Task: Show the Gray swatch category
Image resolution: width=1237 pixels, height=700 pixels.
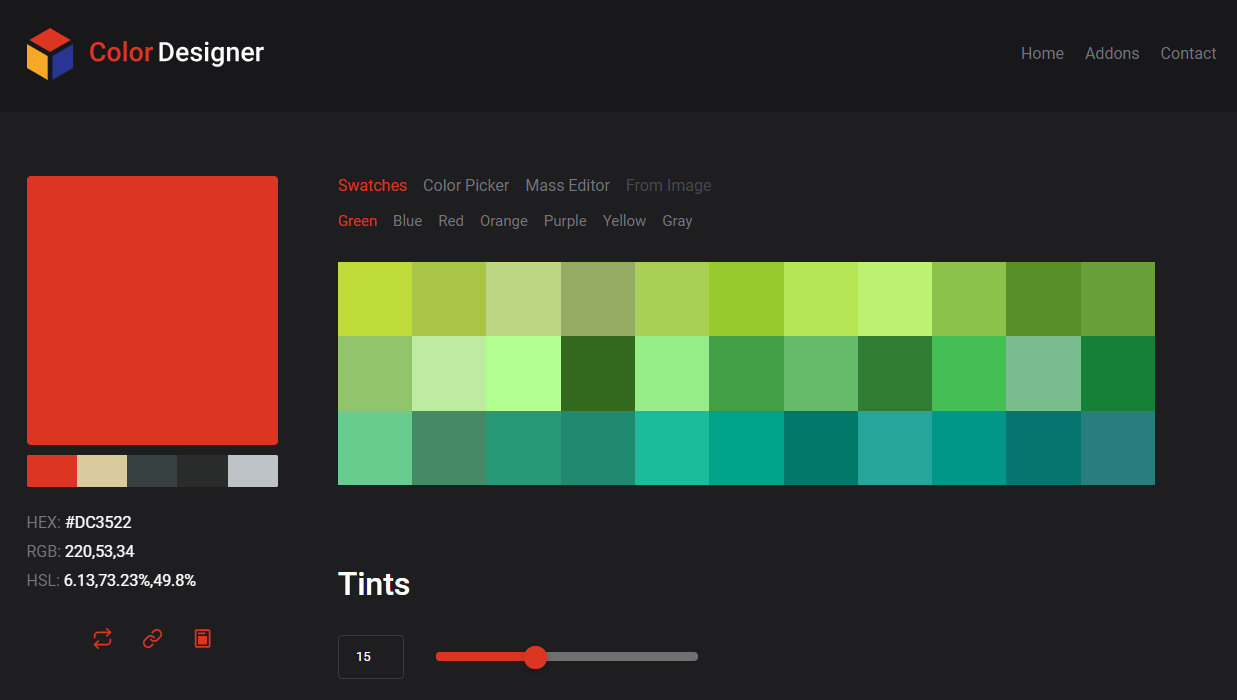Action: [x=677, y=221]
